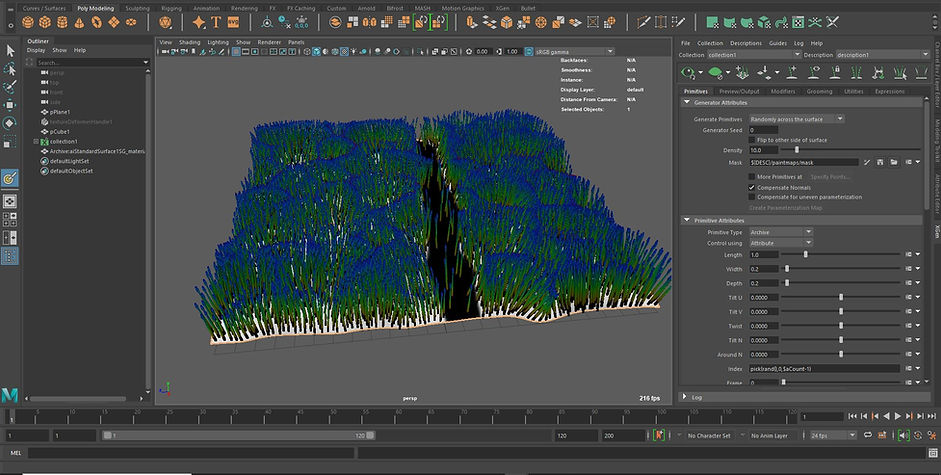Open the XGen Descriptions menu

click(745, 43)
